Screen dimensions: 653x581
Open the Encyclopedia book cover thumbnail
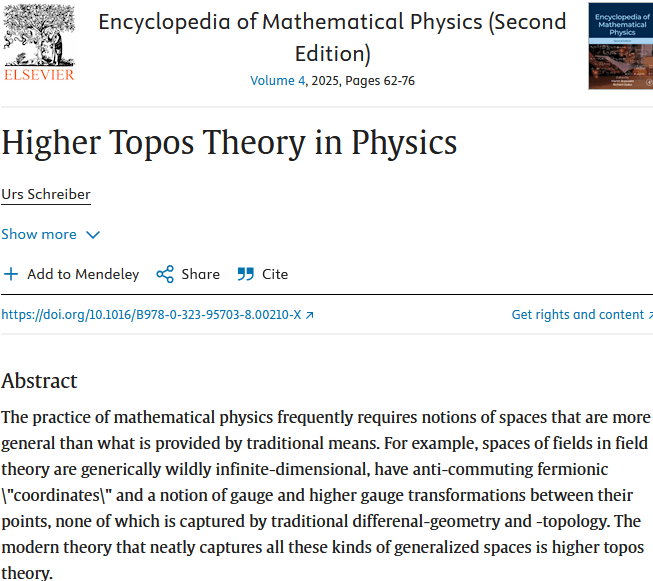pyautogui.click(x=621, y=46)
